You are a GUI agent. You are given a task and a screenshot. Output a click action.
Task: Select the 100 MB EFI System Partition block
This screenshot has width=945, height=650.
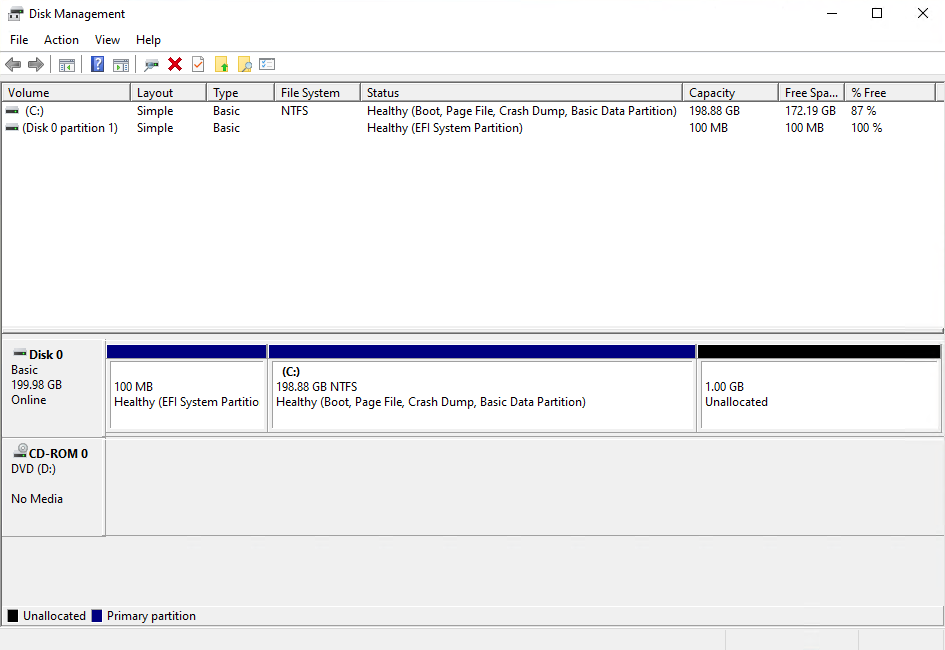click(187, 394)
